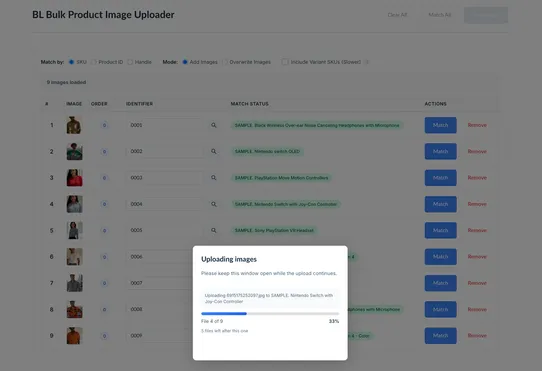Click the Clear All button
542x371 pixels.
tap(397, 15)
